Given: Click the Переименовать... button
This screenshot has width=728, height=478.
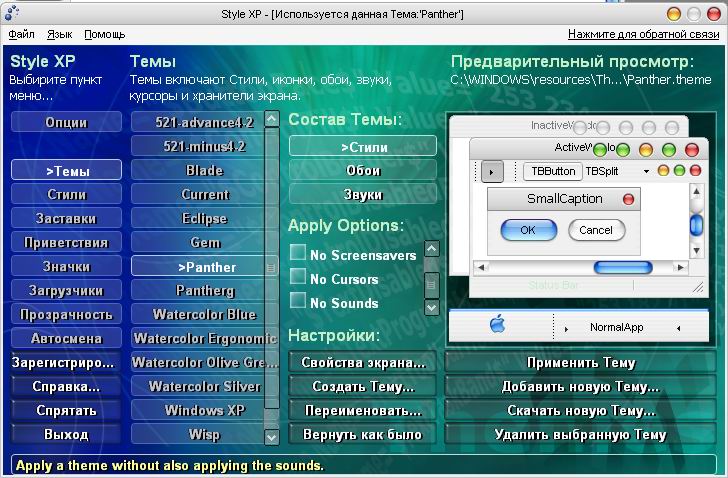Looking at the screenshot, I should coord(363,410).
